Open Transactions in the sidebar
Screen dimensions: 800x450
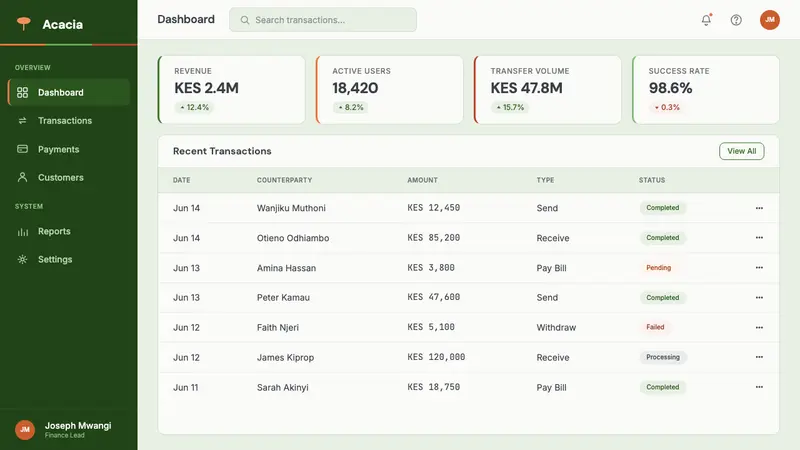(x=69, y=121)
